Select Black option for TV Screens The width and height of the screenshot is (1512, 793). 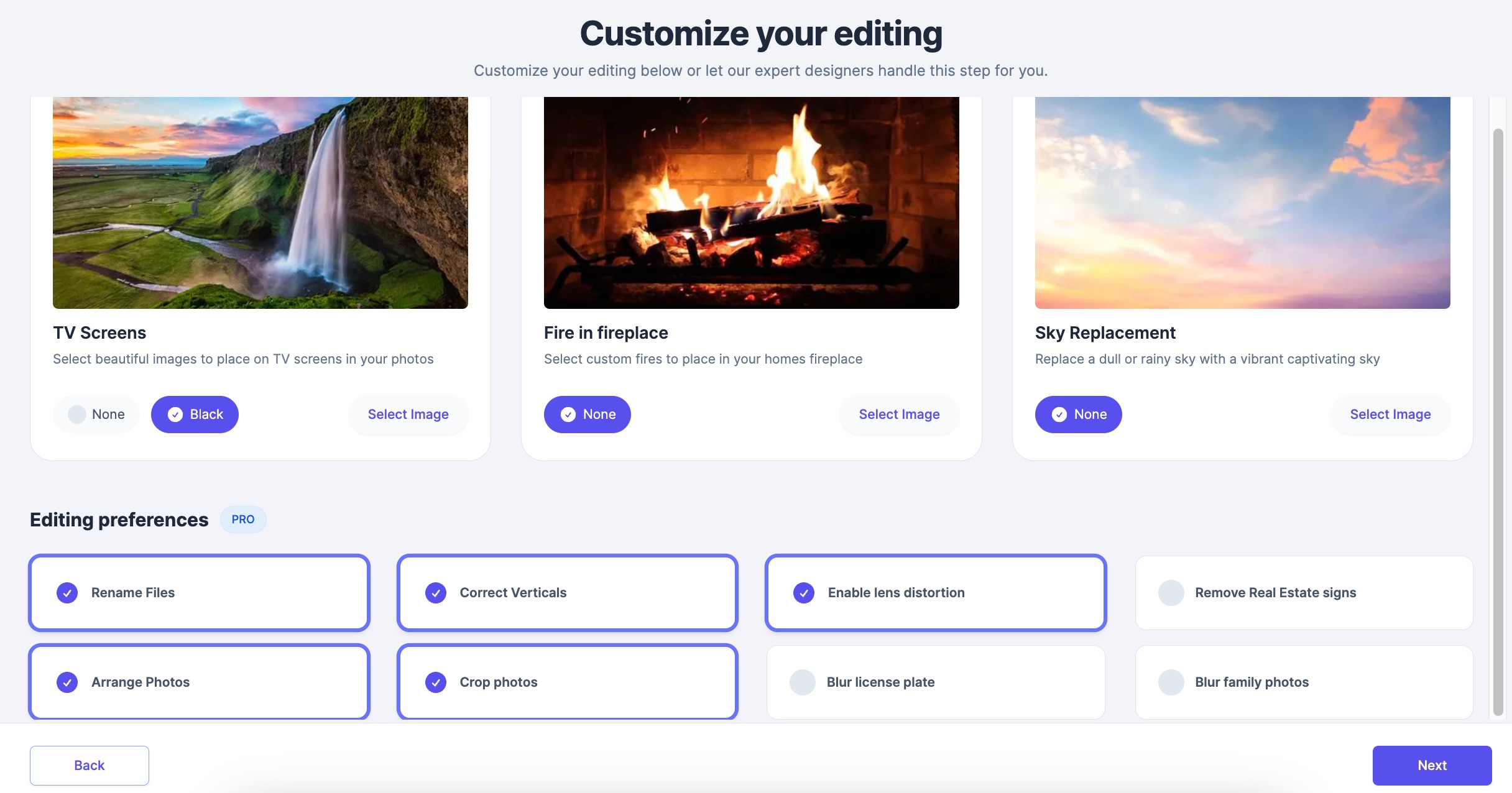[x=195, y=415]
